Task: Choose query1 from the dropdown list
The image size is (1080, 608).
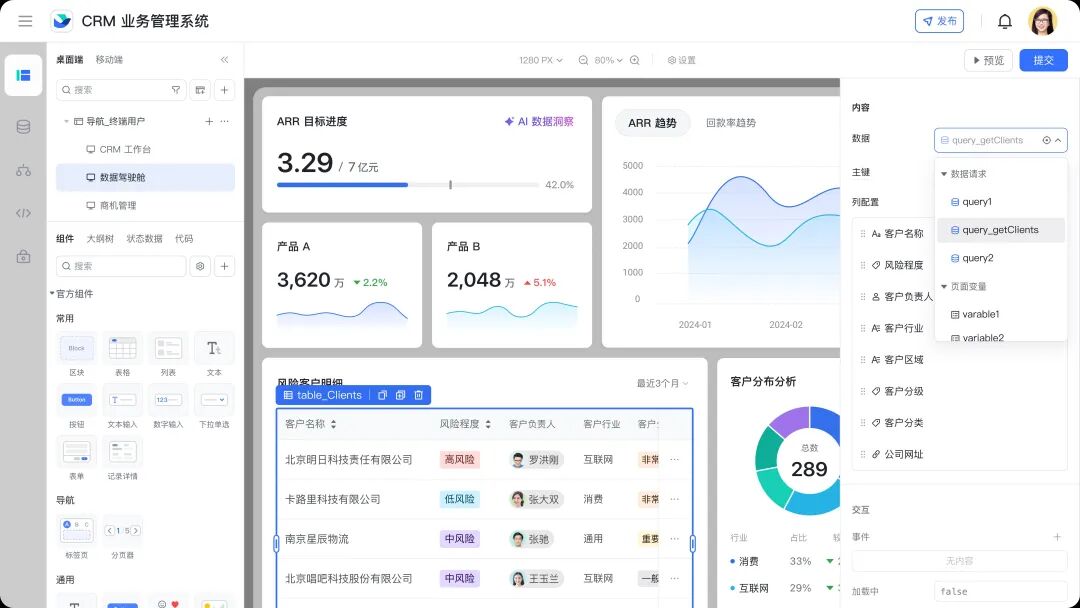Action: tap(1001, 202)
